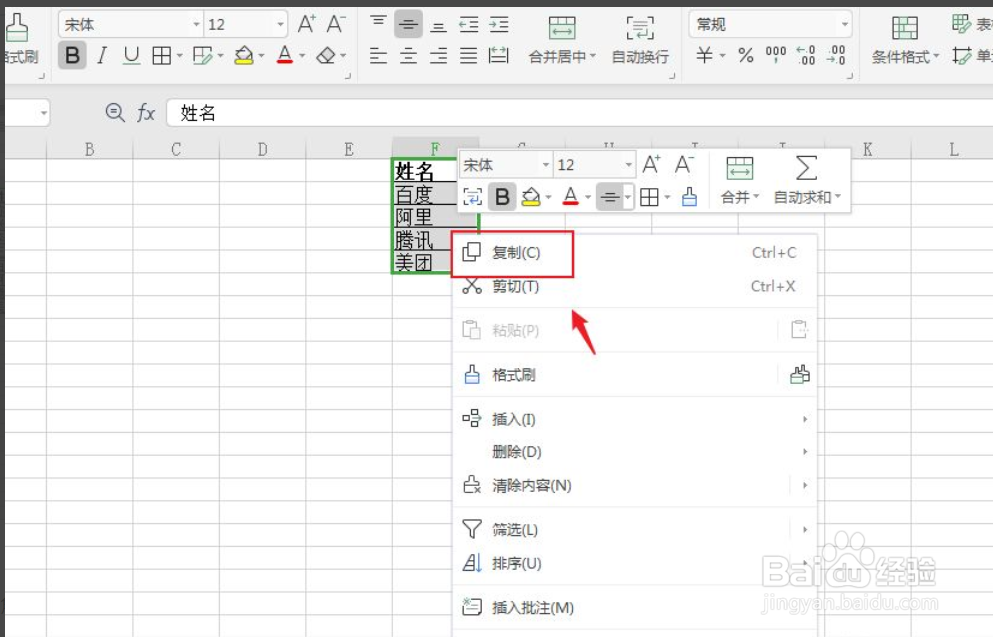Viewport: 993px width, 637px height.
Task: Click the ribbon top align icon
Action: [378, 24]
